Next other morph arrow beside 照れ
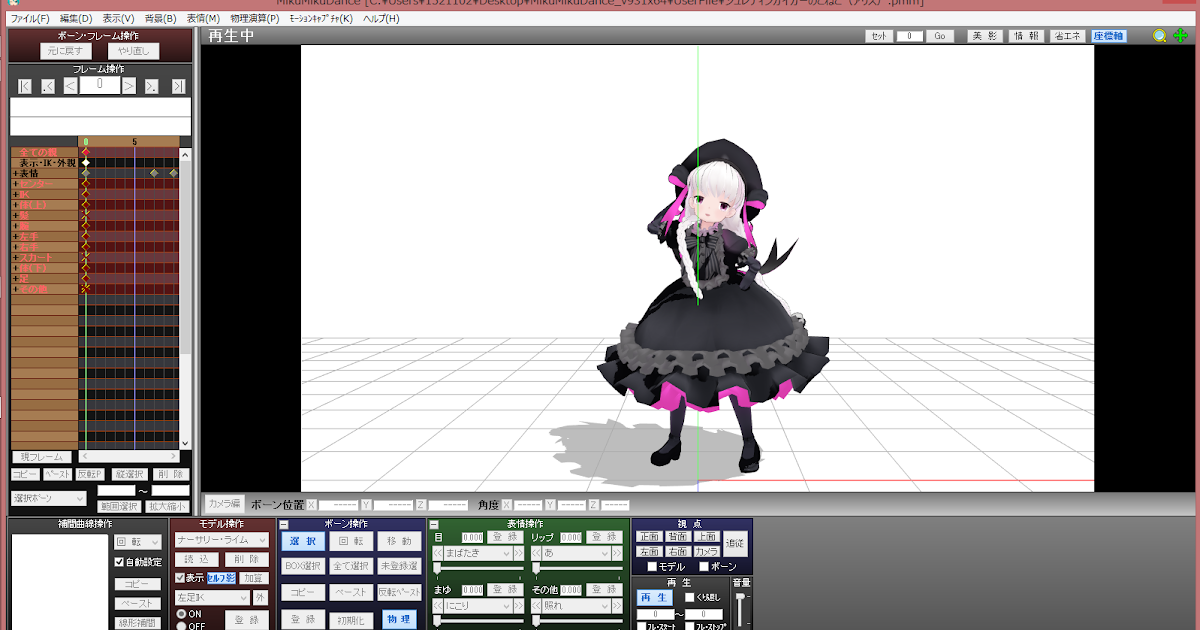The width and height of the screenshot is (1200, 630). (618, 605)
